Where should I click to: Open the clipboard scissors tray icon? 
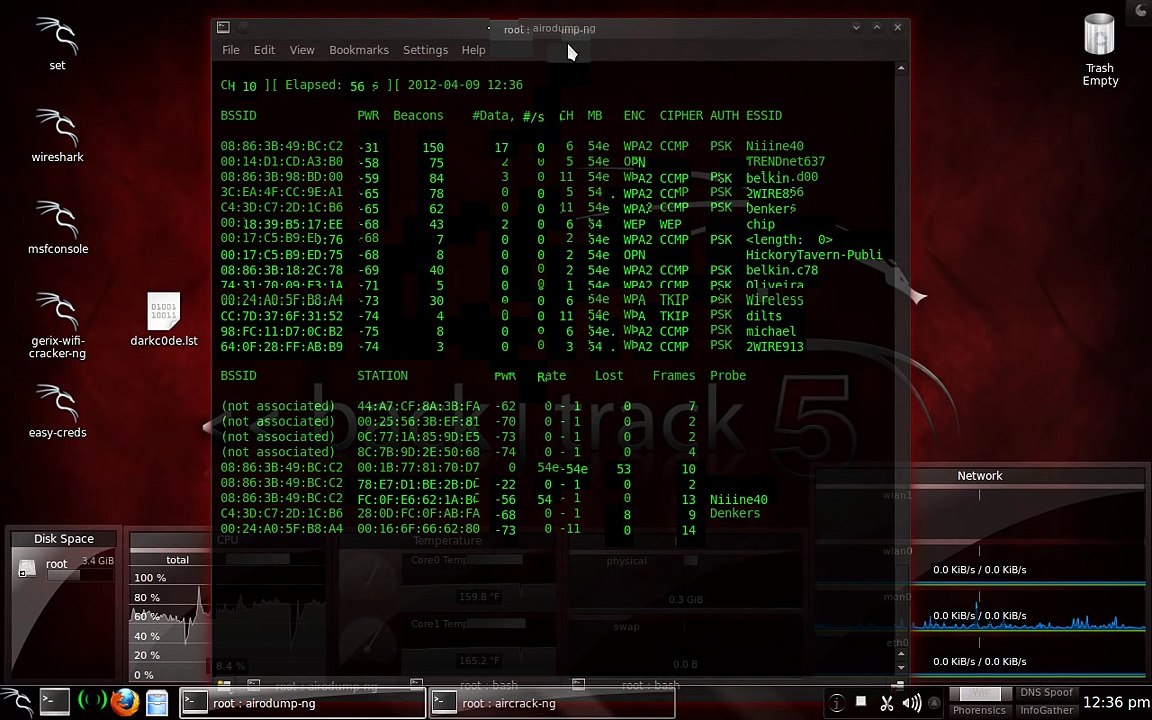(886, 703)
